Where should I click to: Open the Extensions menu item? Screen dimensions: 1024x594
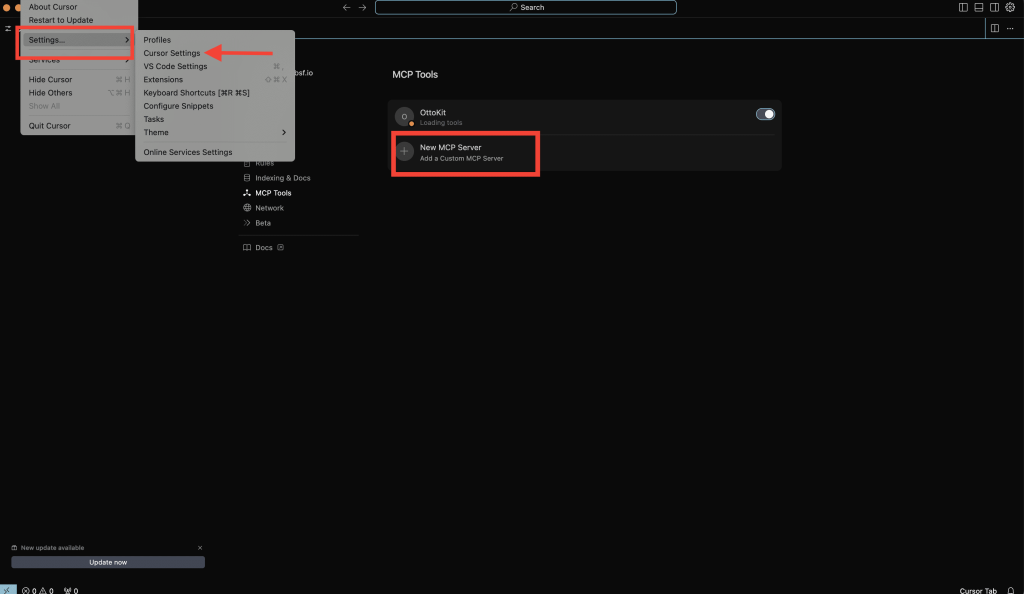(x=163, y=79)
